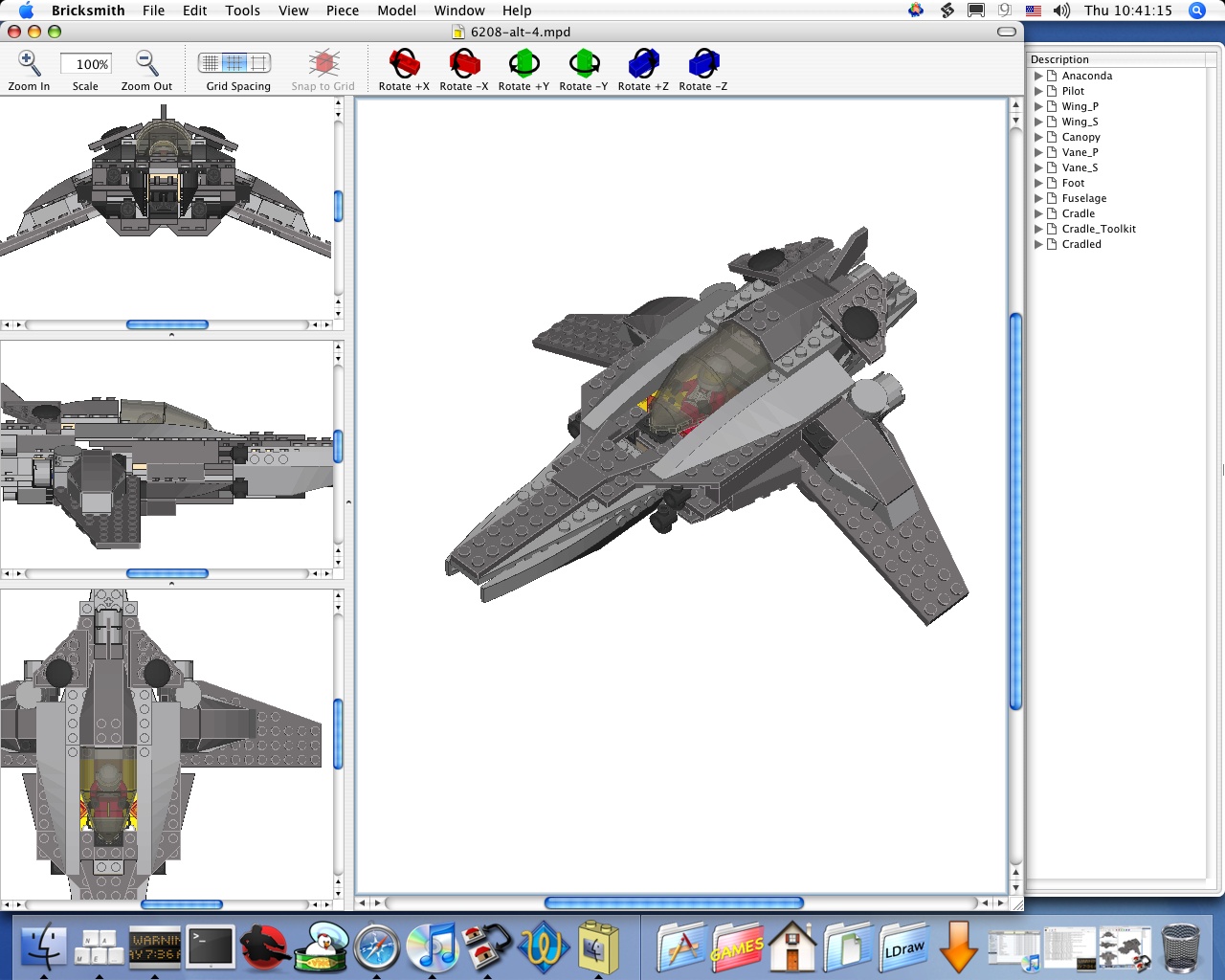The image size is (1225, 980).
Task: Click the green Rotate -Y icon
Action: click(x=584, y=64)
